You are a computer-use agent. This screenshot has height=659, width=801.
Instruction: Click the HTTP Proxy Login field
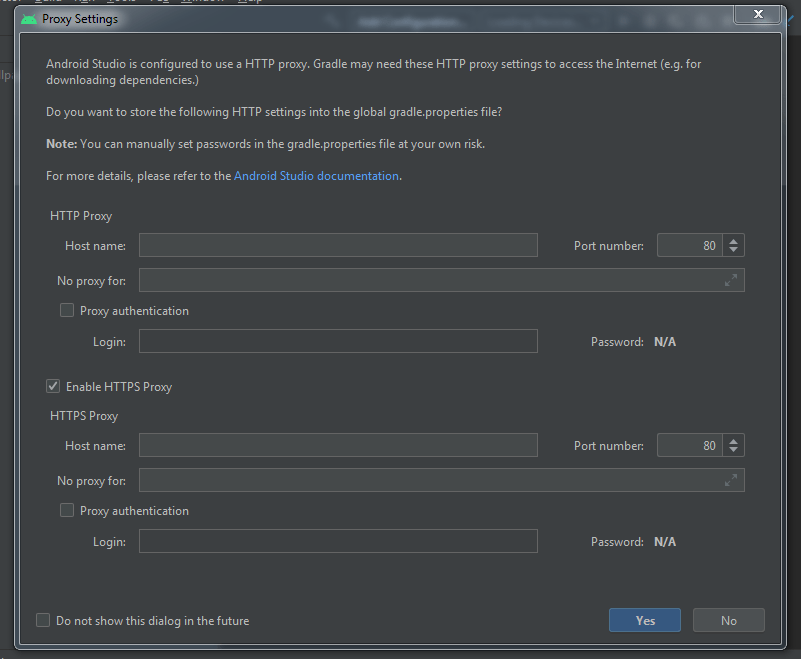pos(337,341)
